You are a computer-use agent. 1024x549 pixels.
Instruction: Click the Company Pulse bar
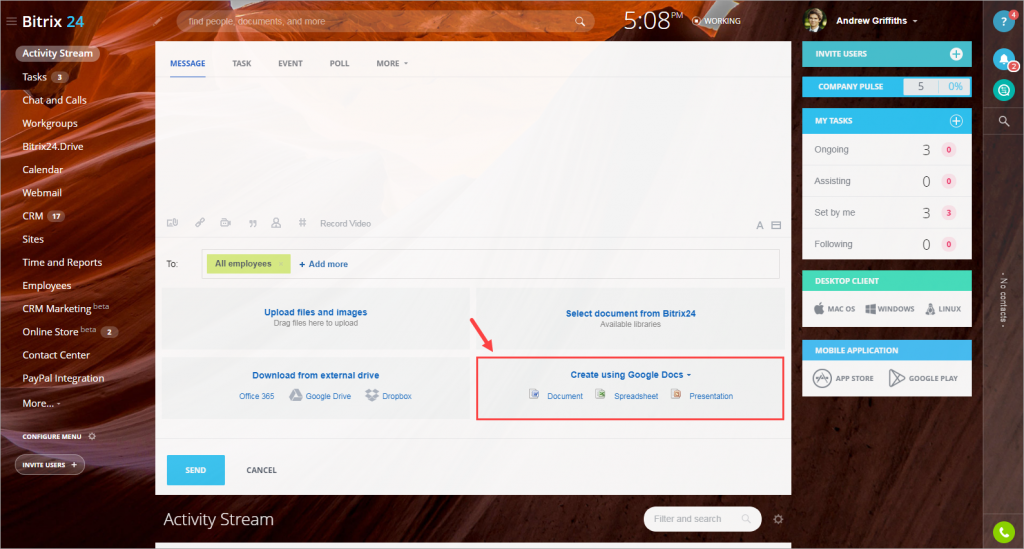(886, 87)
